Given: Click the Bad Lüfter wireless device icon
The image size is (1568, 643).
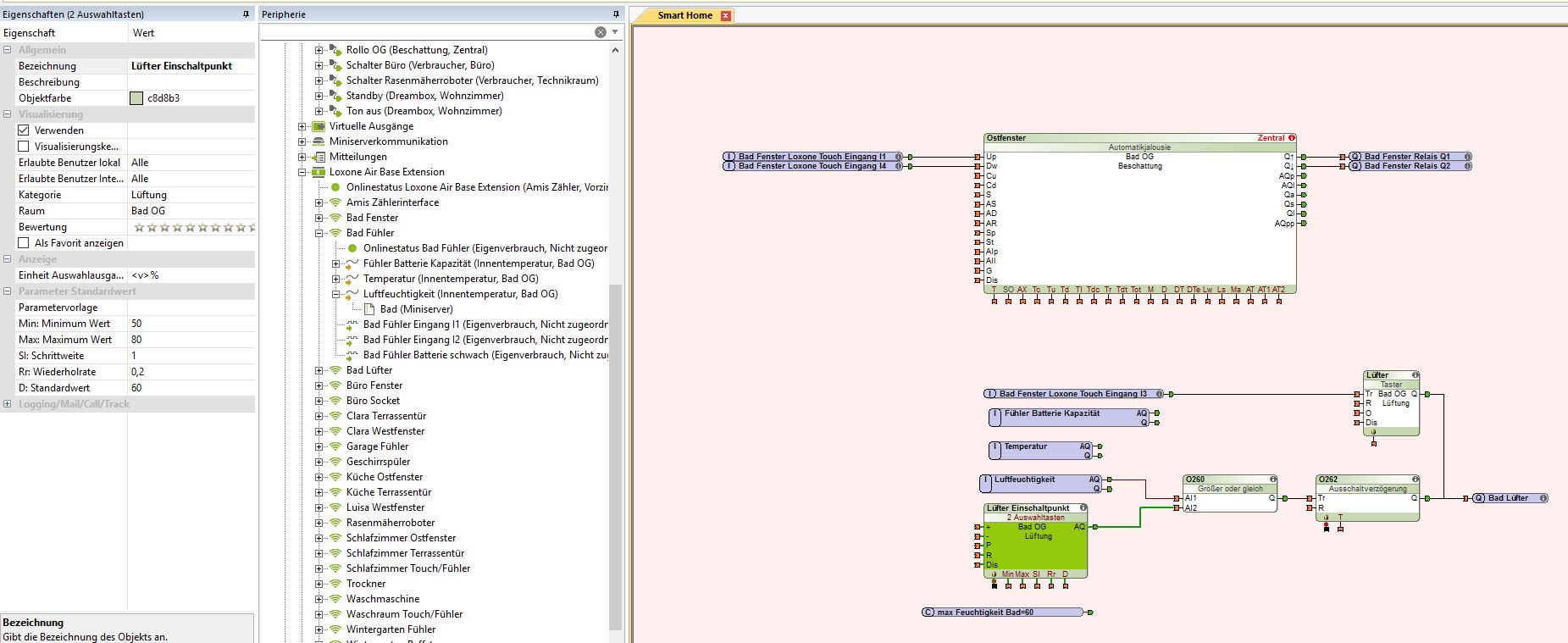Looking at the screenshot, I should (x=335, y=370).
